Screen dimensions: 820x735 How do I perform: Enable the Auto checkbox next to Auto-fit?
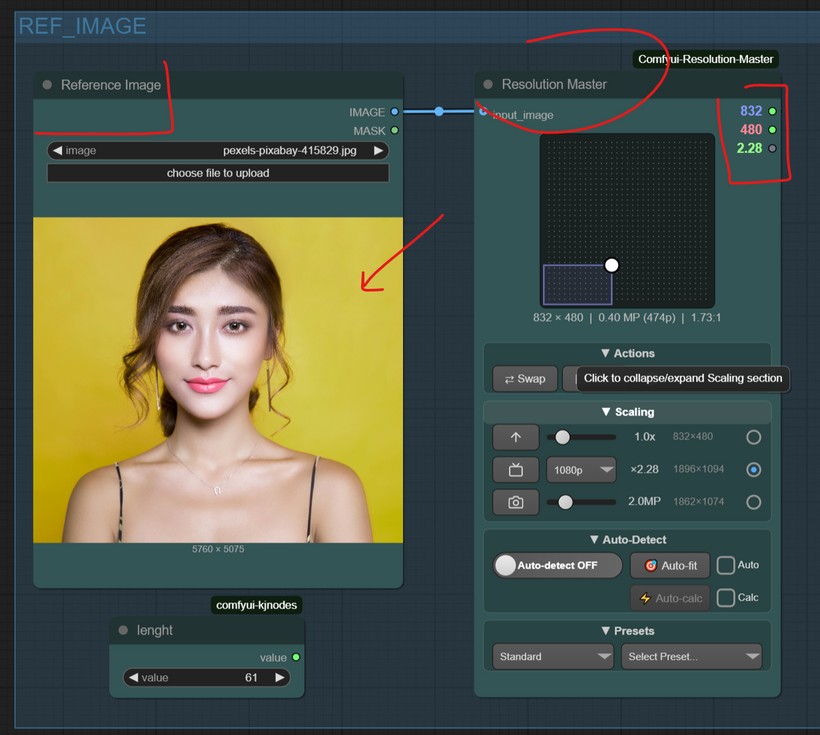coord(726,565)
